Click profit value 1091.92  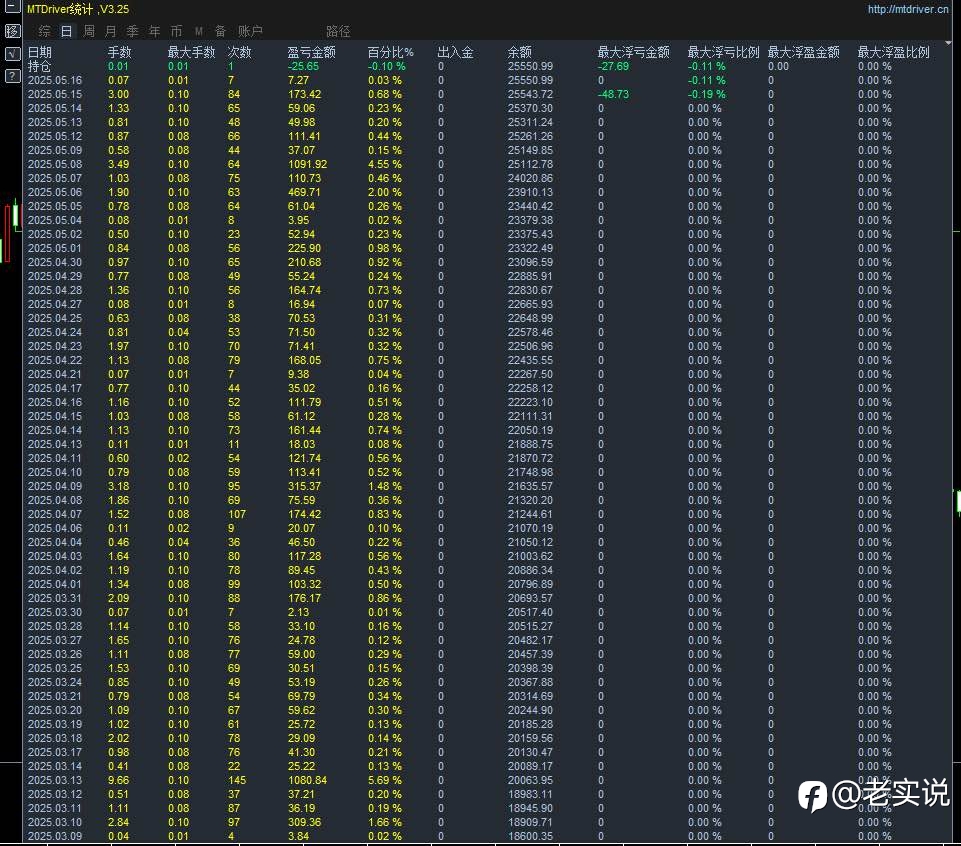(308, 164)
